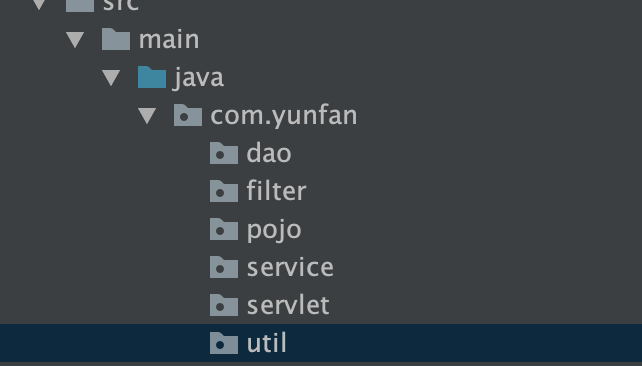The image size is (642, 366).
Task: Collapse the java folder arrow
Action: coord(111,78)
